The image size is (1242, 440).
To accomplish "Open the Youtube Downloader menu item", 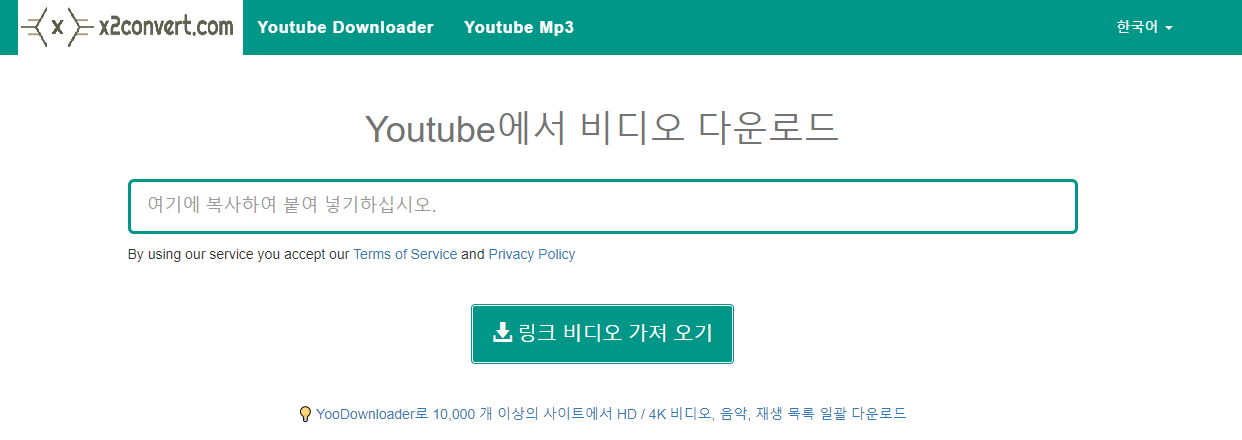I will (346, 27).
